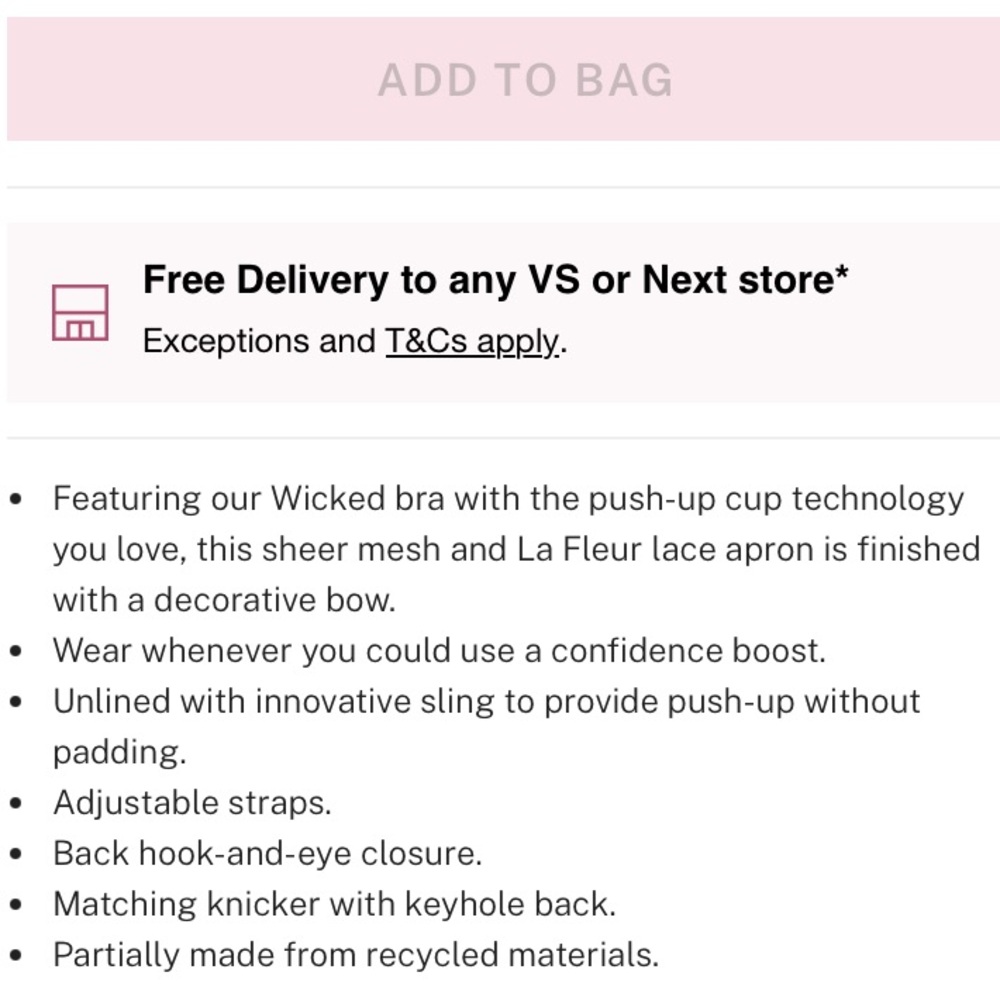The width and height of the screenshot is (1000, 1000).
Task: Click the bullet dot beside Partially made from recycled
Action: 17,956
